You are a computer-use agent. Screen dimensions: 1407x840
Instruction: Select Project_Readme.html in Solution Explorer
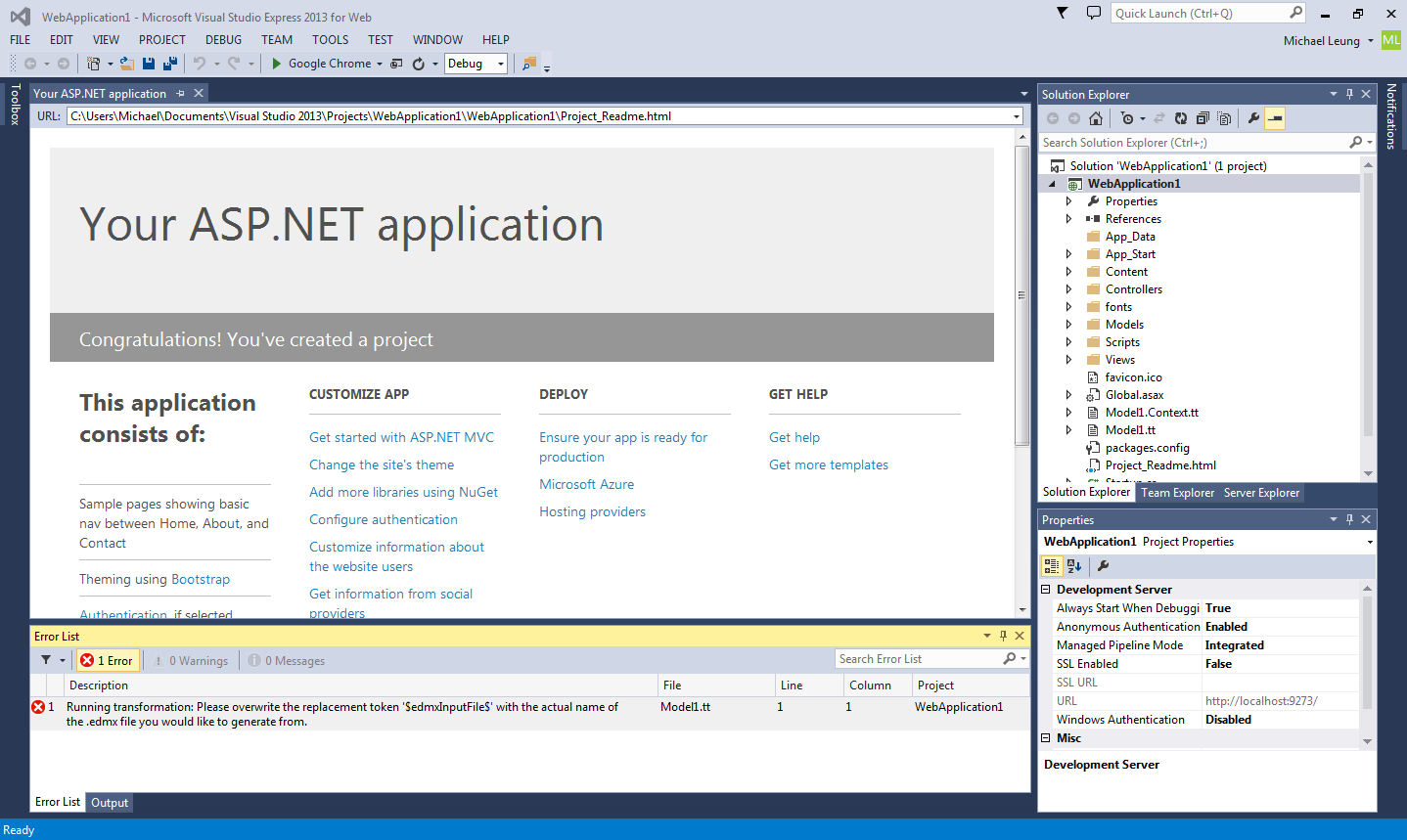[1160, 465]
